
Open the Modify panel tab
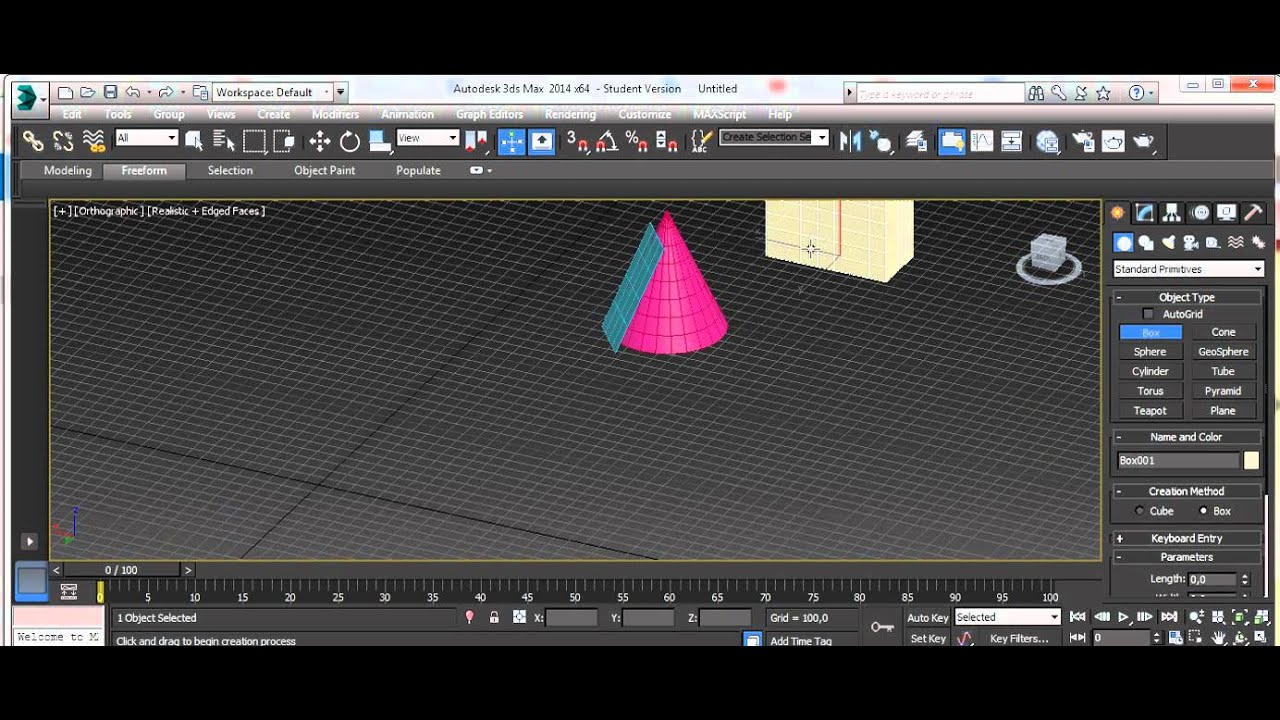[1145, 213]
